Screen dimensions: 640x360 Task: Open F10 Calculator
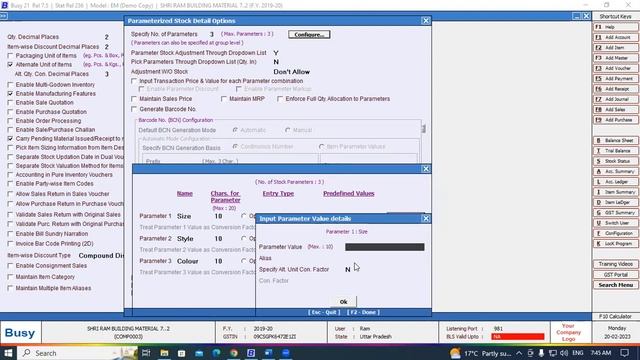pos(616,316)
